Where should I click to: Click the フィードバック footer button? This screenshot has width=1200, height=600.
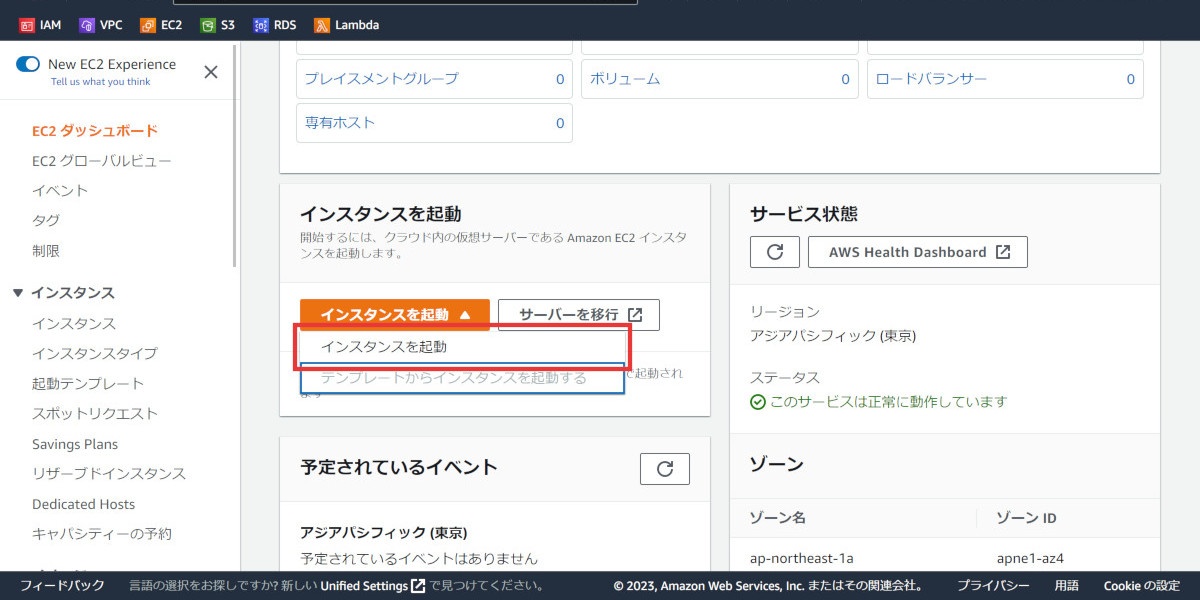point(62,586)
